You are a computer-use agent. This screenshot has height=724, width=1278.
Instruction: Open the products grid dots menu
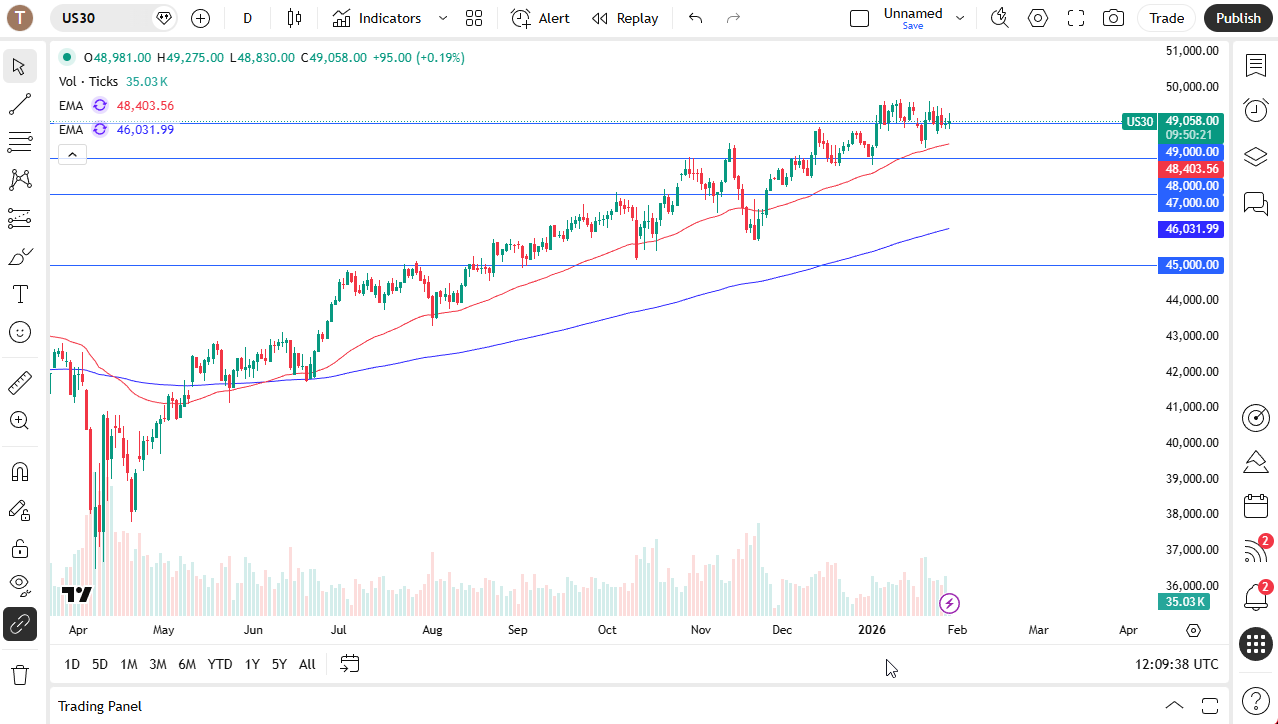coord(1256,644)
